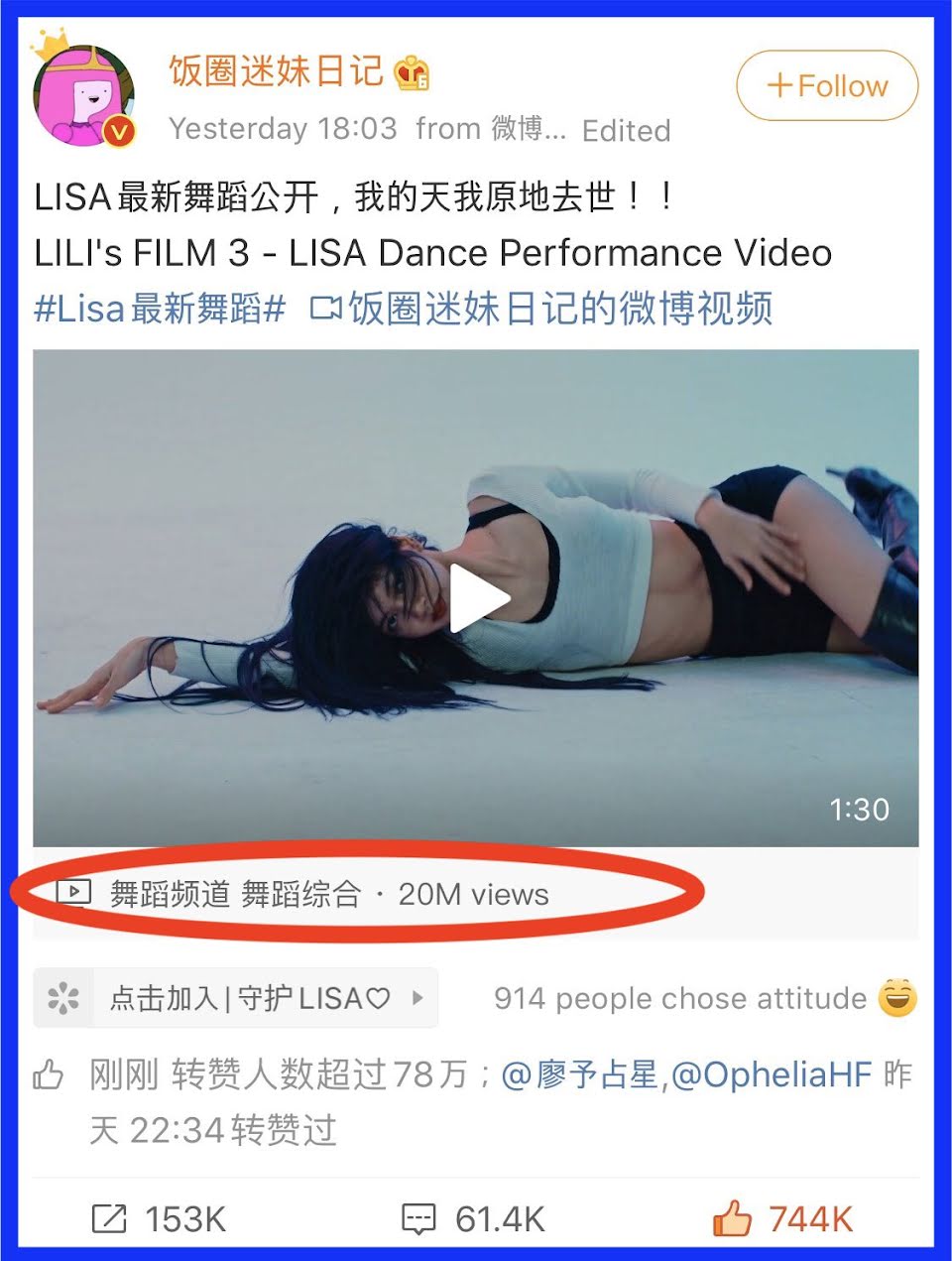Click the profile avatar of 饭圈迷妹日记
Image resolution: width=952 pixels, height=1261 pixels.
pos(83,95)
